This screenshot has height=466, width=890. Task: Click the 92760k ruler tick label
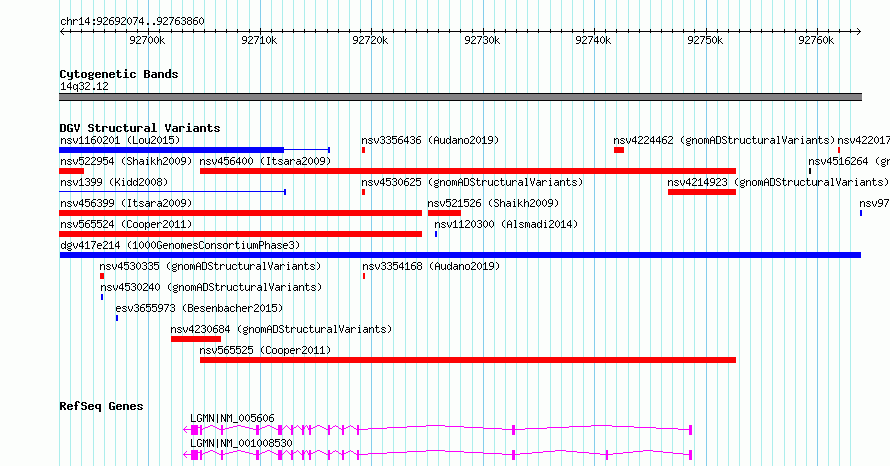(x=816, y=40)
